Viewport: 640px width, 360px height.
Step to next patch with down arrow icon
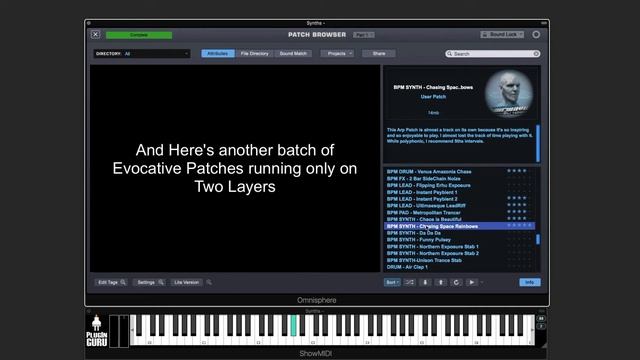tap(425, 282)
